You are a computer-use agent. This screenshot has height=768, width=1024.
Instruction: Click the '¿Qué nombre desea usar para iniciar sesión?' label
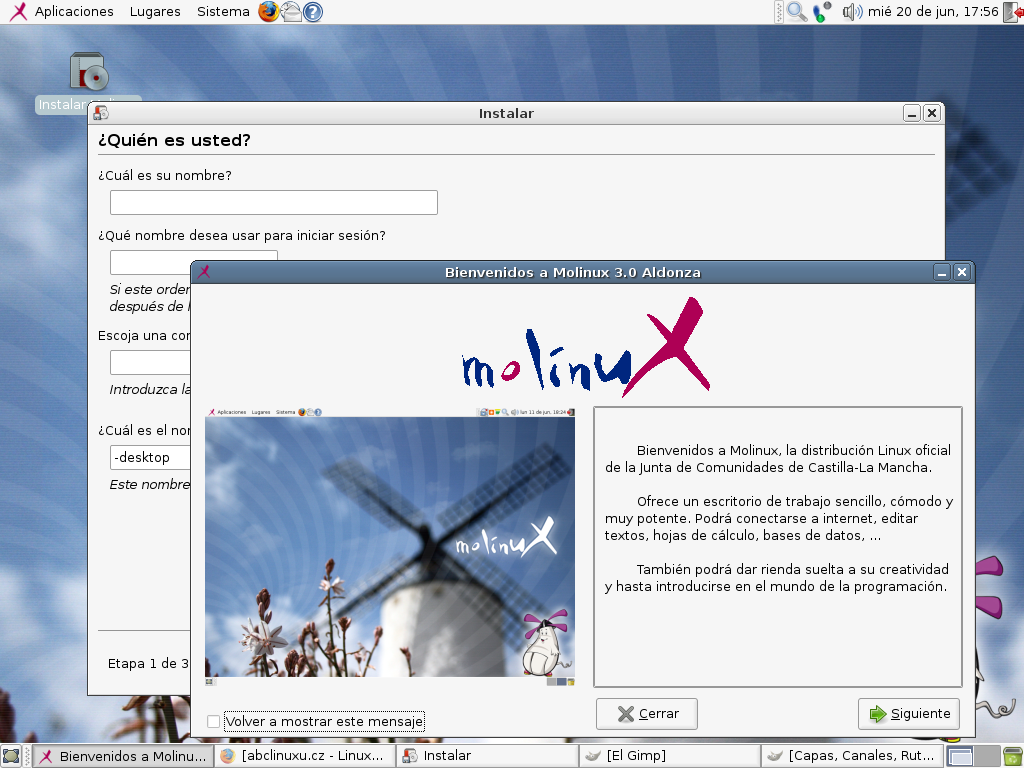(x=242, y=235)
